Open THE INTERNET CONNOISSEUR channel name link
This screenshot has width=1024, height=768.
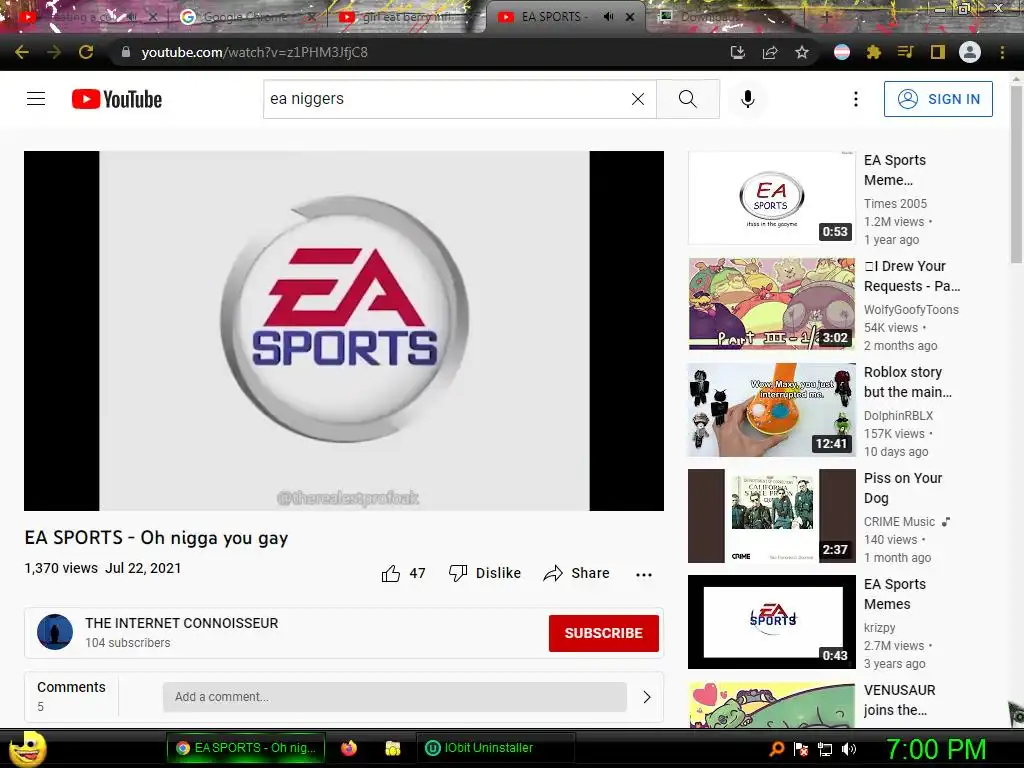tap(182, 623)
